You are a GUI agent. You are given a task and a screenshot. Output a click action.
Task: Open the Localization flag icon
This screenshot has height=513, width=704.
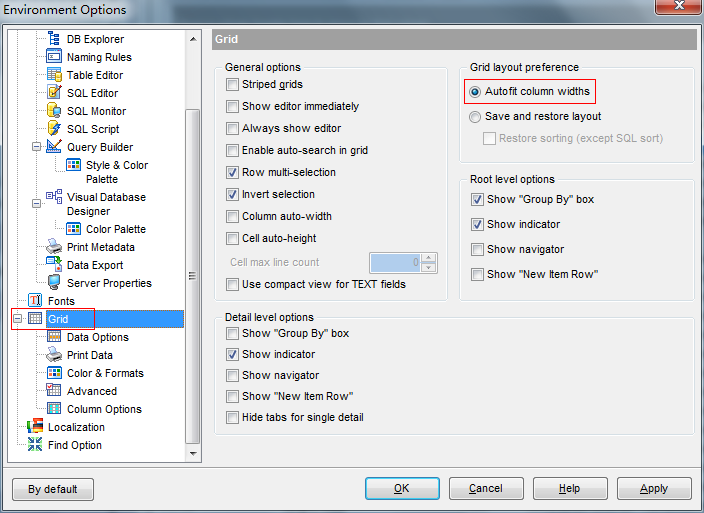[x=35, y=427]
